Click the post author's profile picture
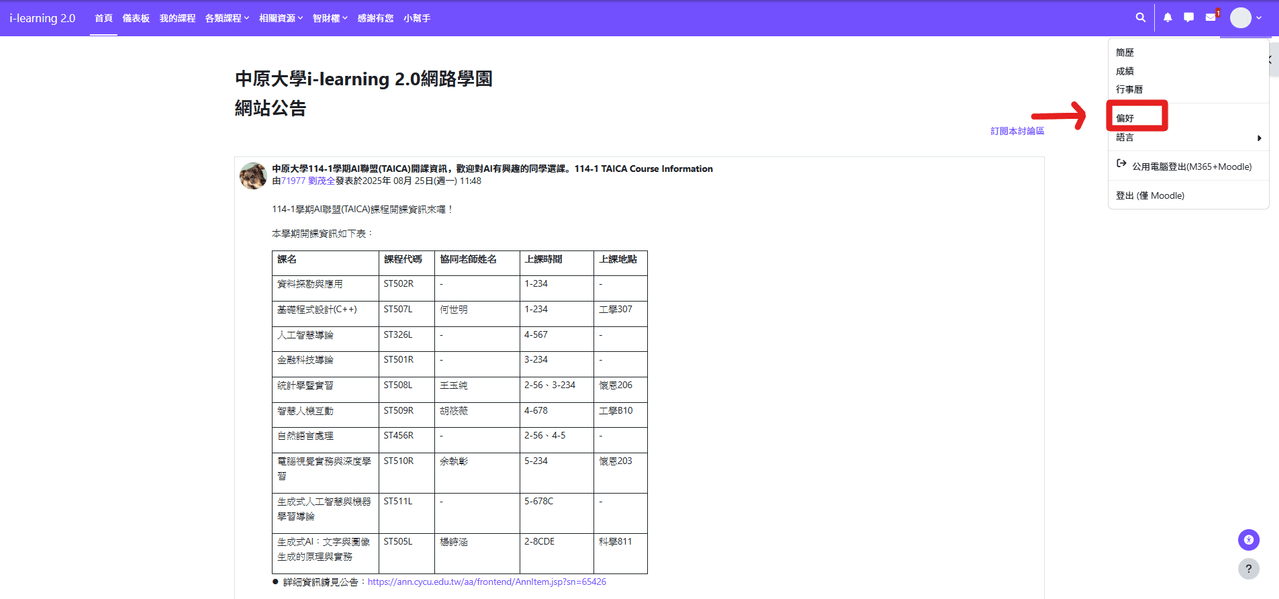This screenshot has width=1279, height=599. click(x=253, y=175)
